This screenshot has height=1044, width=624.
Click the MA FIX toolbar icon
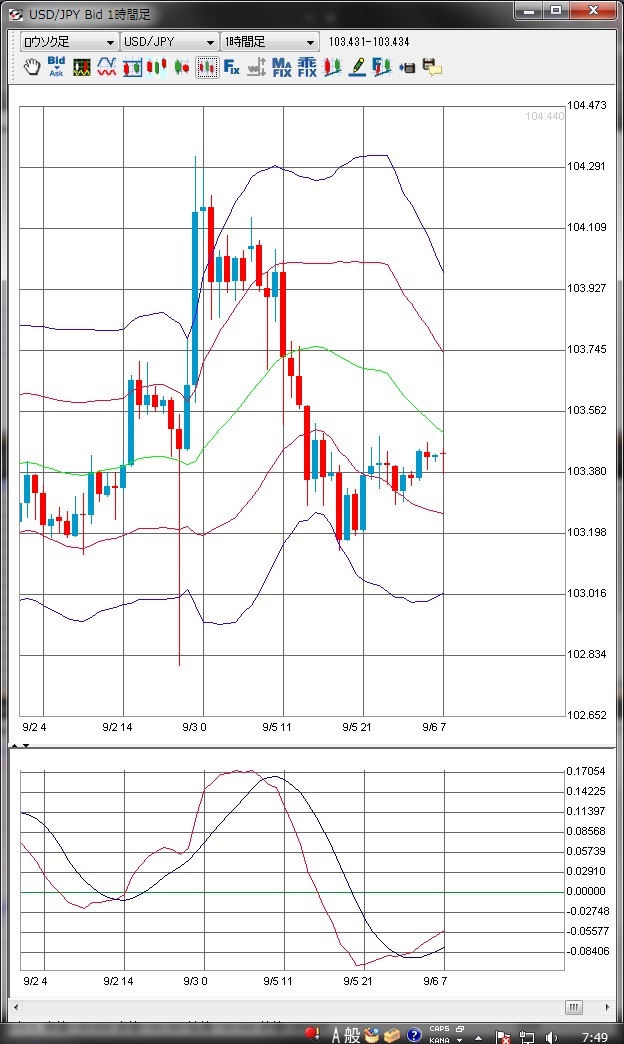tap(282, 67)
